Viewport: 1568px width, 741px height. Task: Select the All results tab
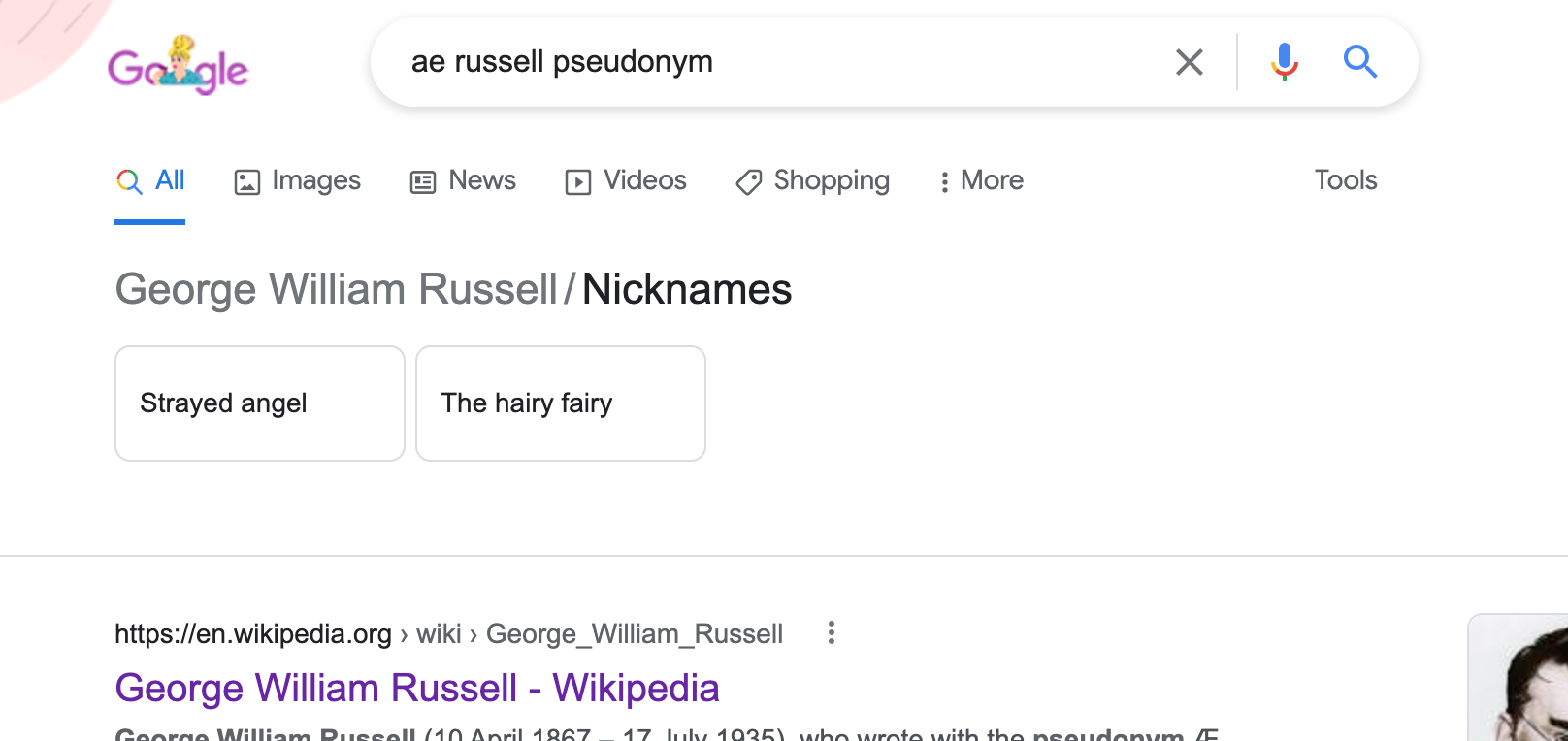[x=150, y=180]
